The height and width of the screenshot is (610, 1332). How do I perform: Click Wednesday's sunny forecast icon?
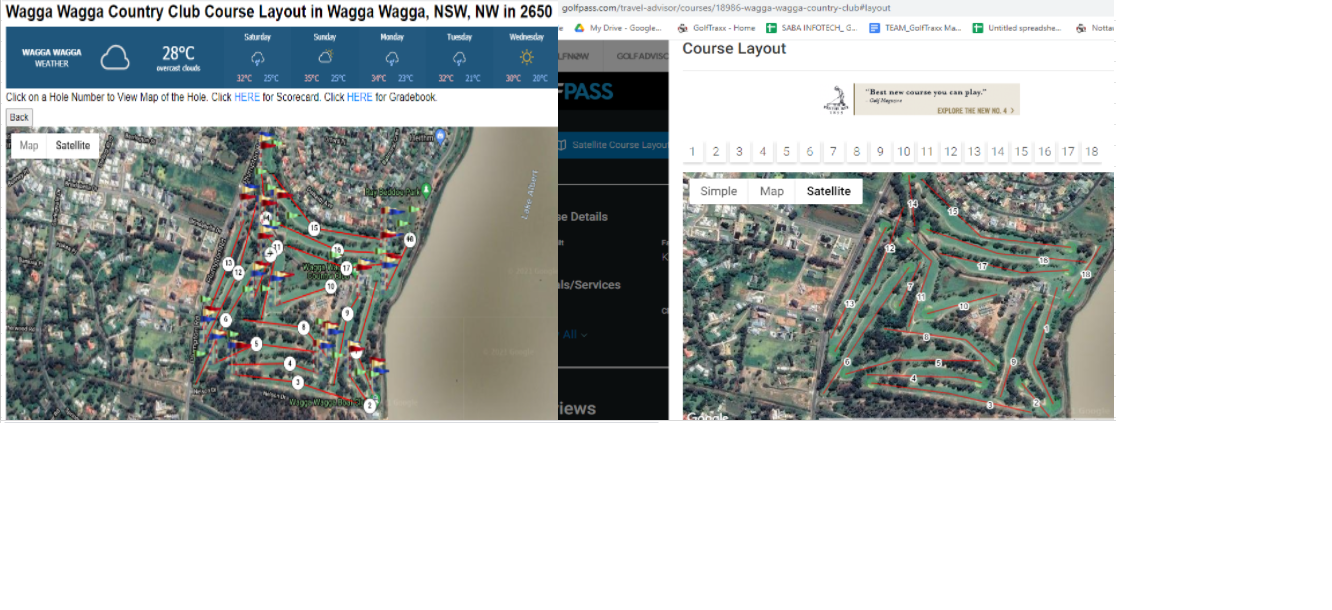coord(526,58)
